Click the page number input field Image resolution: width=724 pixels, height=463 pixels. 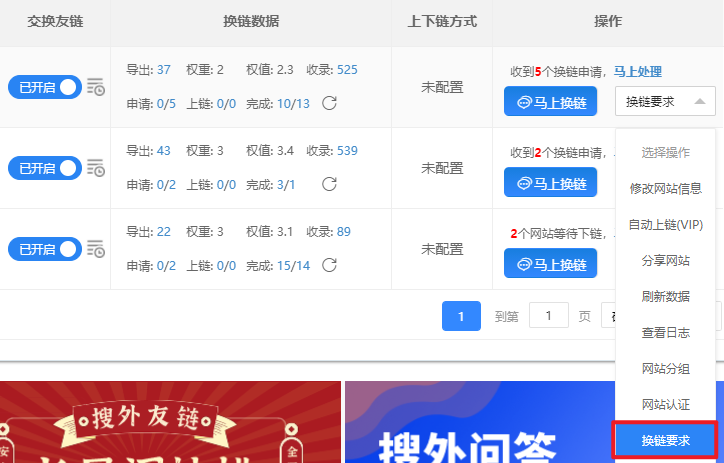[549, 316]
